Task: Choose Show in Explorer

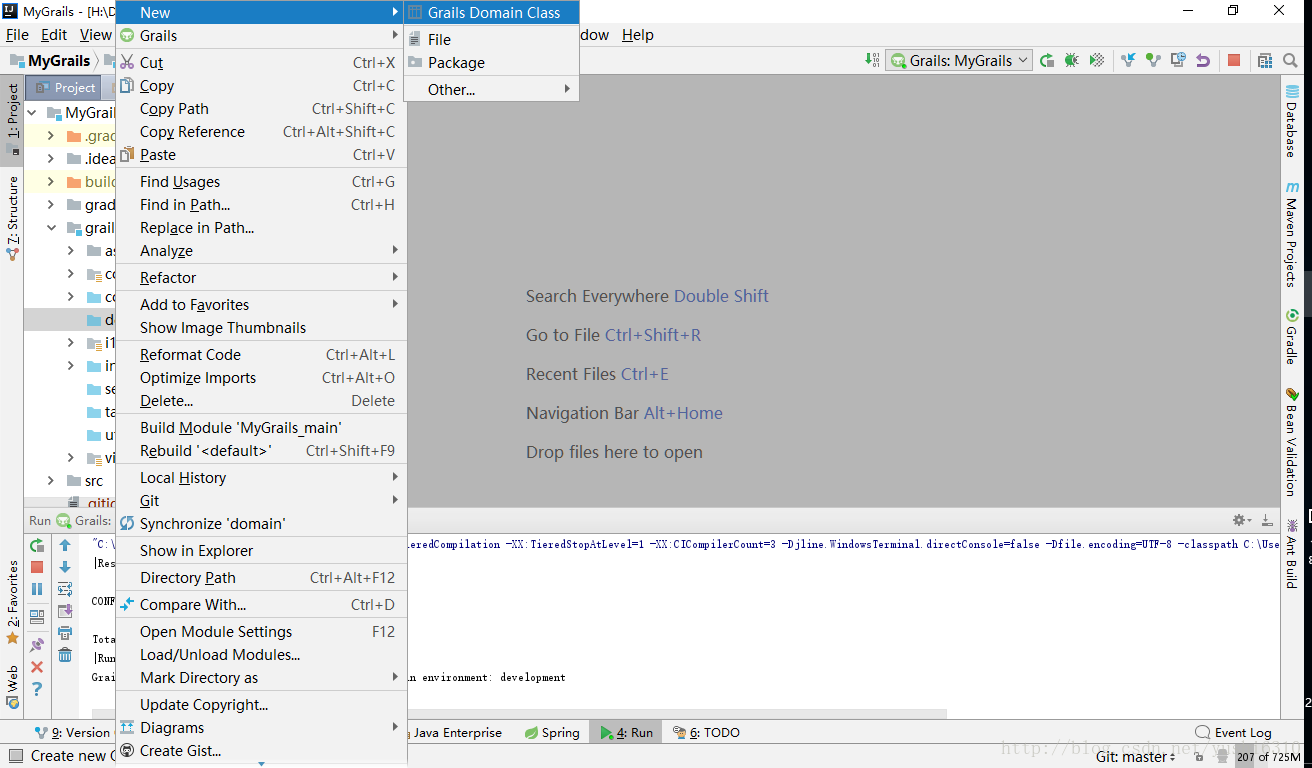Action: click(x=261, y=550)
